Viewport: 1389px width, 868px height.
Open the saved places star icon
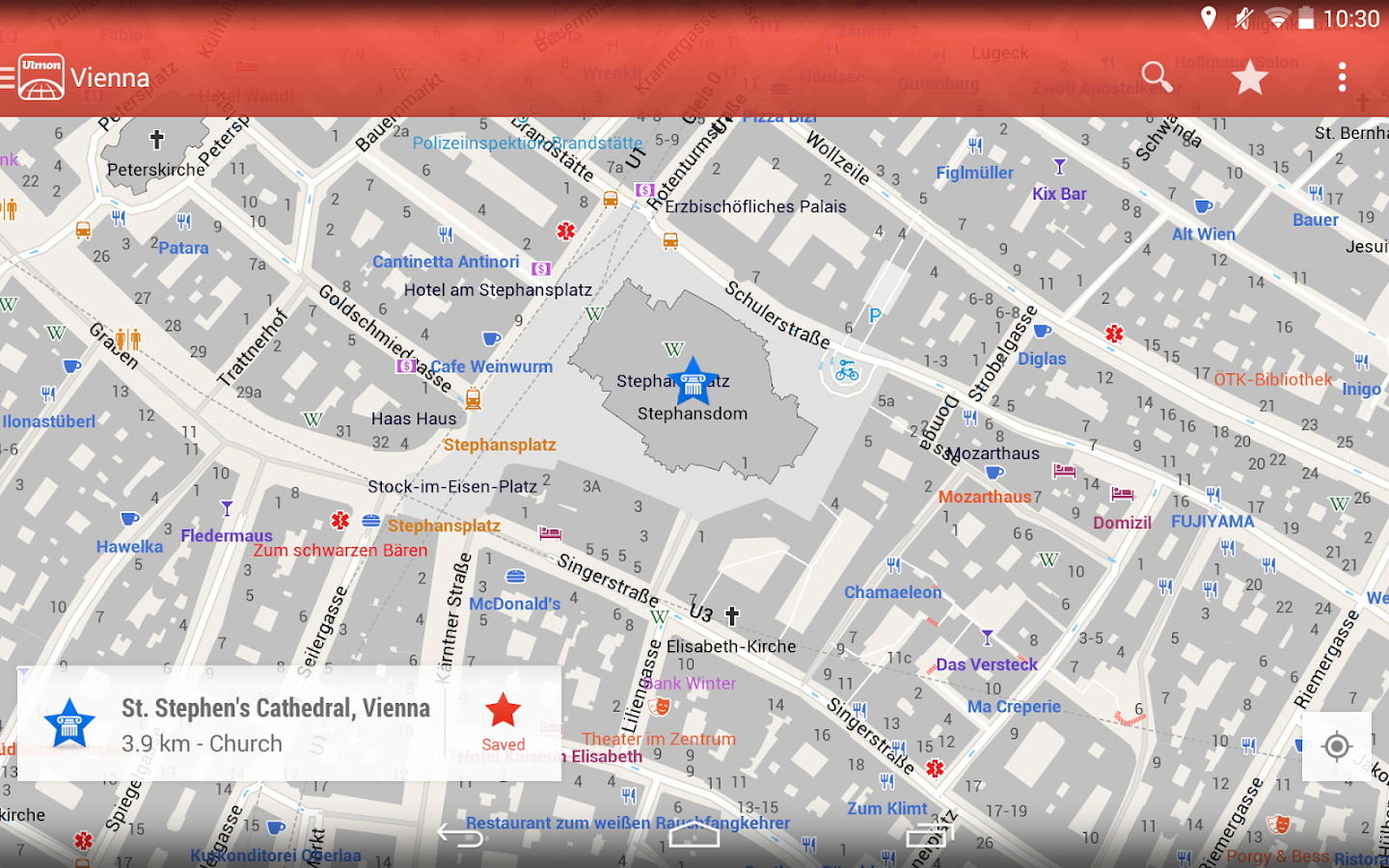click(1250, 77)
